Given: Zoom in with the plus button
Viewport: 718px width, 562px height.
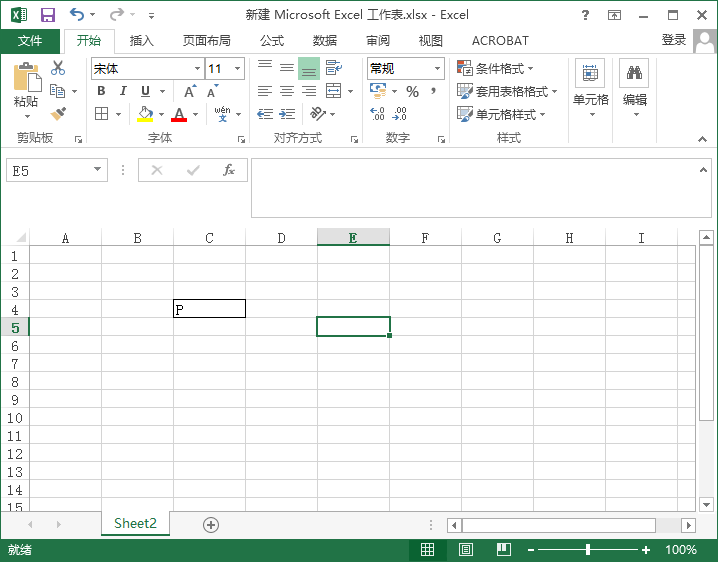Looking at the screenshot, I should 646,550.
